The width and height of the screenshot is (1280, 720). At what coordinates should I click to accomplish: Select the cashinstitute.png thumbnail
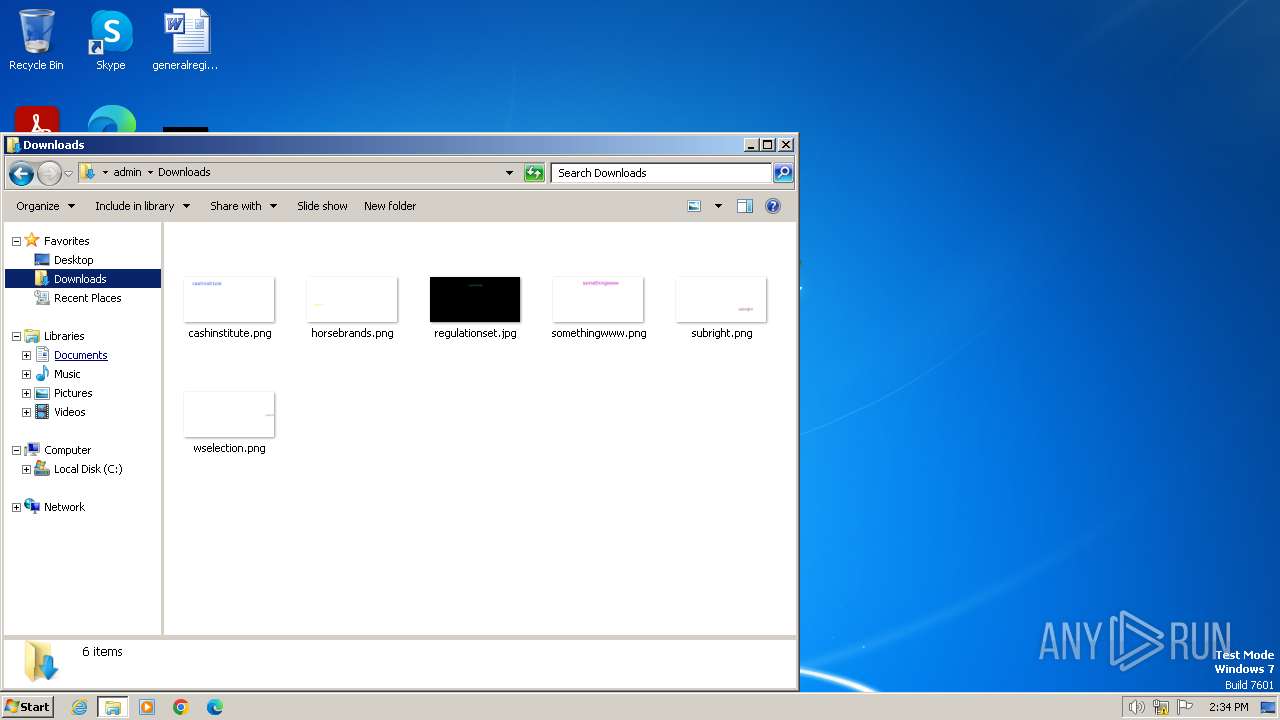(x=229, y=299)
